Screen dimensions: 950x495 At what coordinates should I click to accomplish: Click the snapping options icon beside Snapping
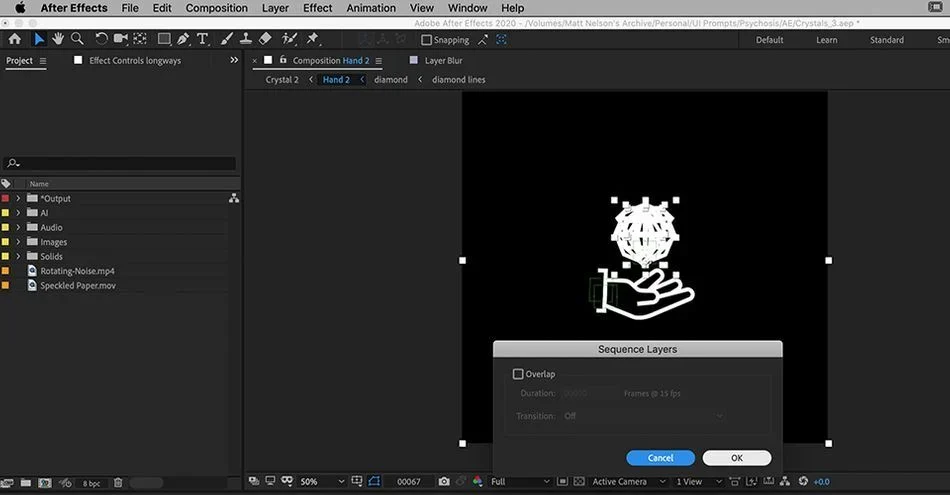coord(482,40)
